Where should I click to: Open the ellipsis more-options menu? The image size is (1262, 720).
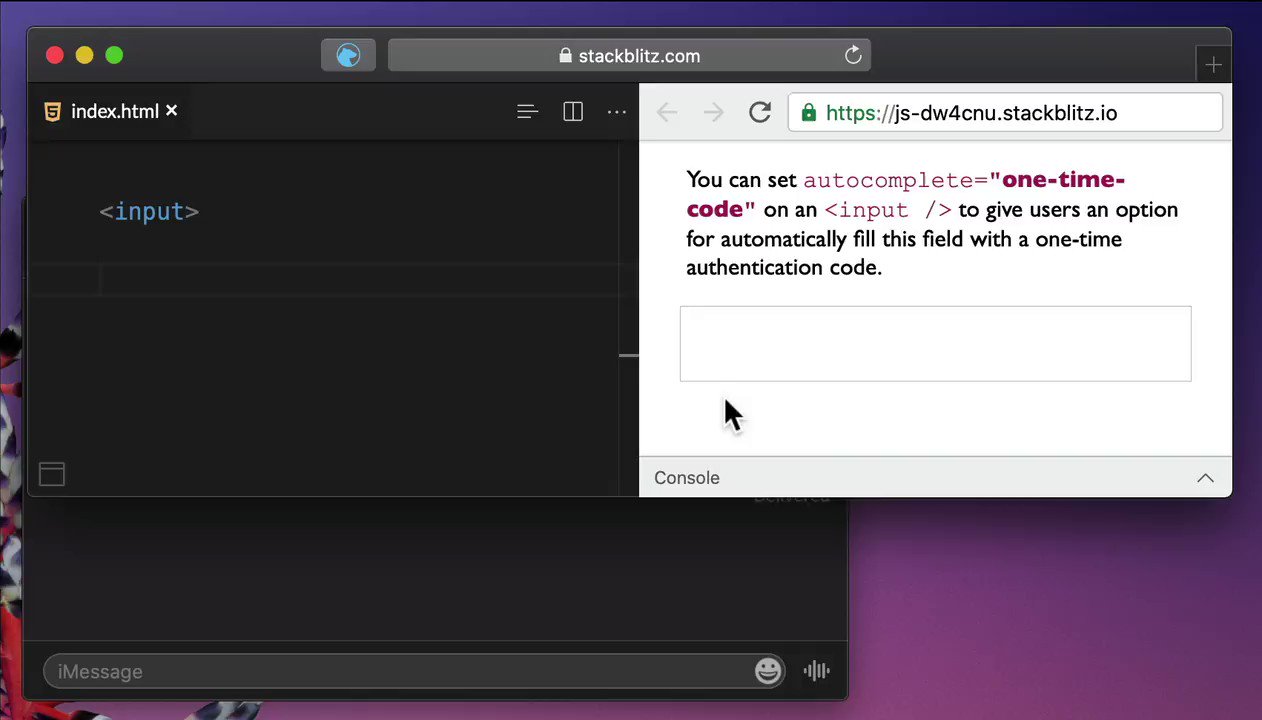pyautogui.click(x=616, y=111)
